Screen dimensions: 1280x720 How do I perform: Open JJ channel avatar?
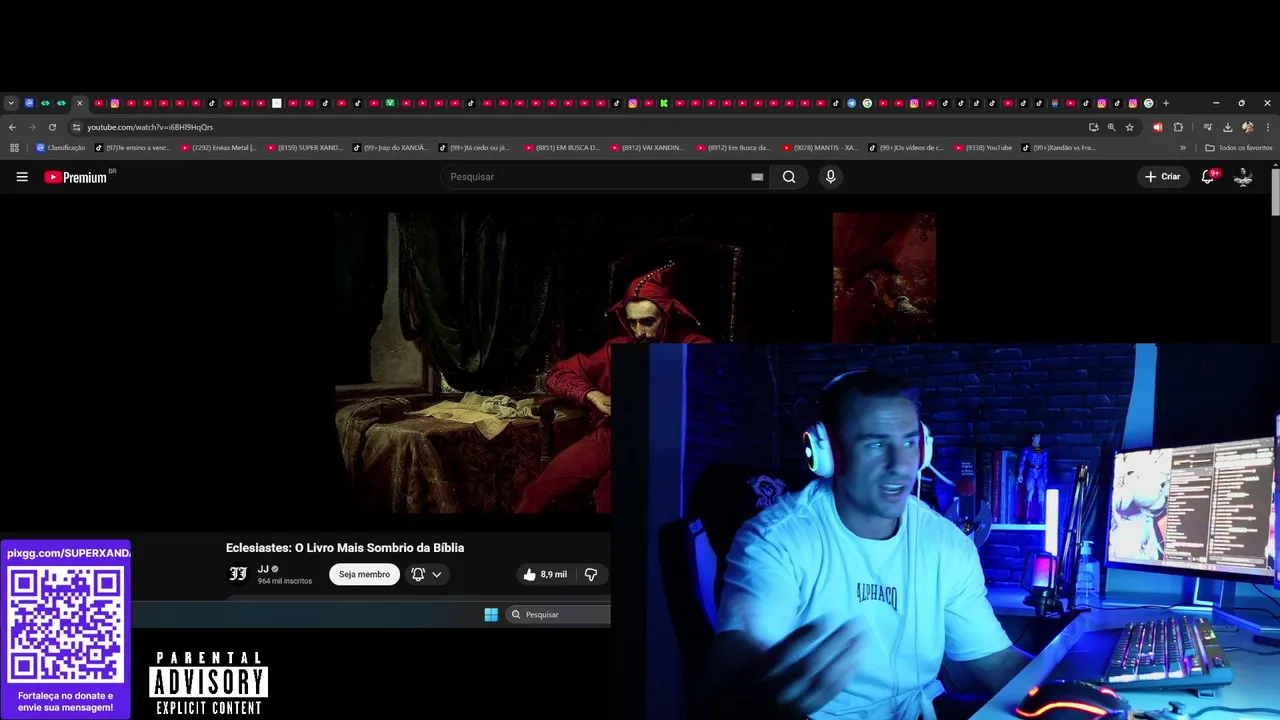(238, 574)
